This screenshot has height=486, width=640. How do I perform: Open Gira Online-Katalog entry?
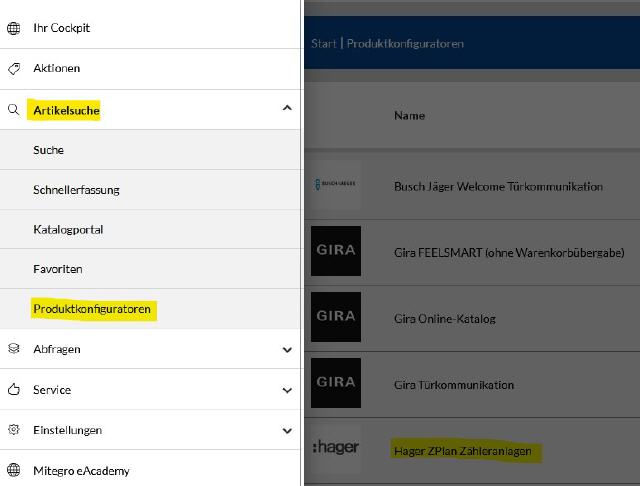point(445,319)
